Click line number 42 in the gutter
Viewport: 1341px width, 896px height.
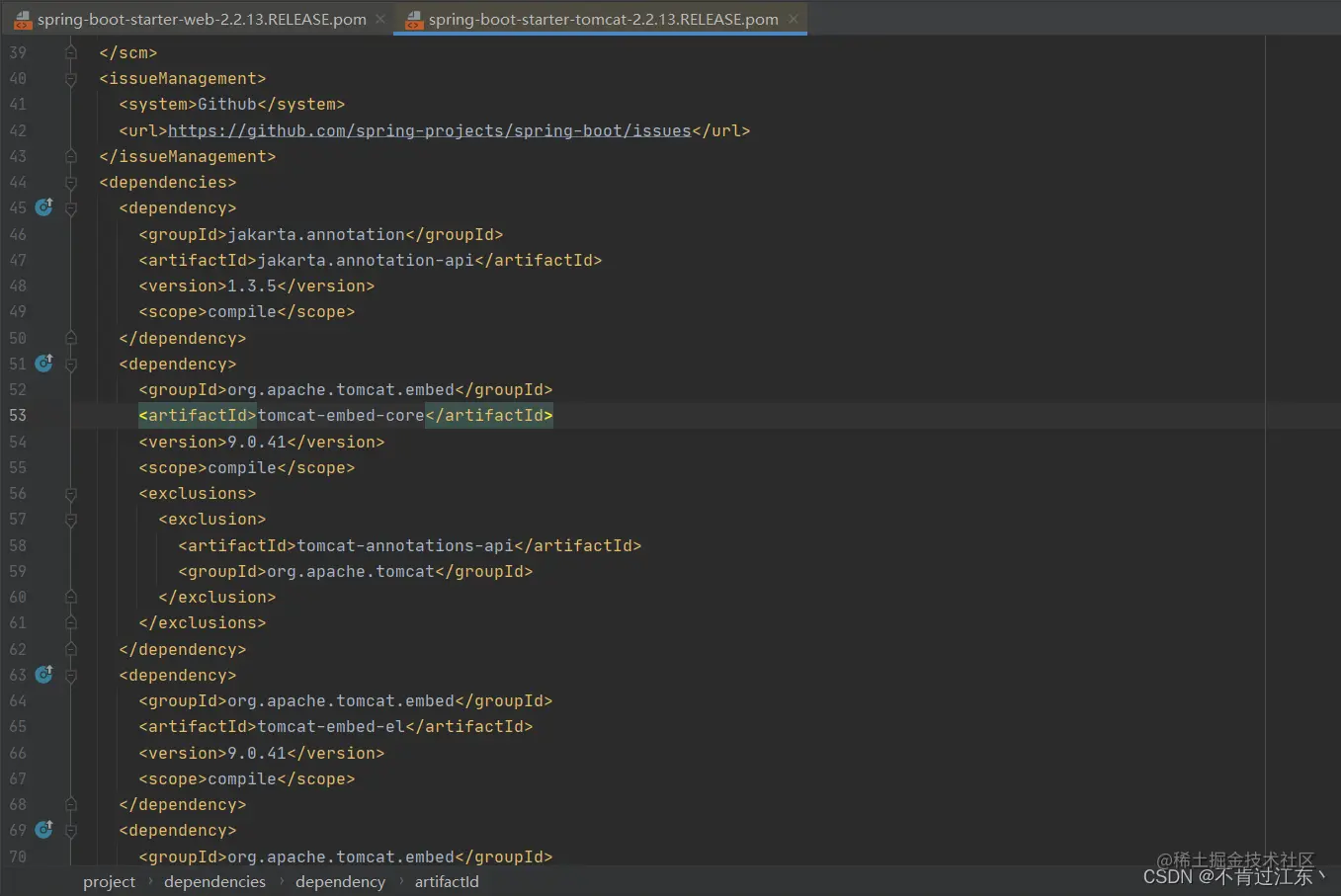point(18,130)
